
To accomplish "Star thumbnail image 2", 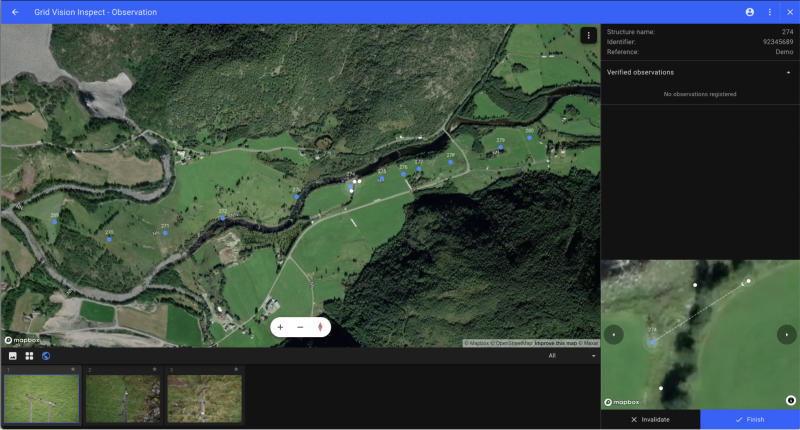I will (155, 369).
